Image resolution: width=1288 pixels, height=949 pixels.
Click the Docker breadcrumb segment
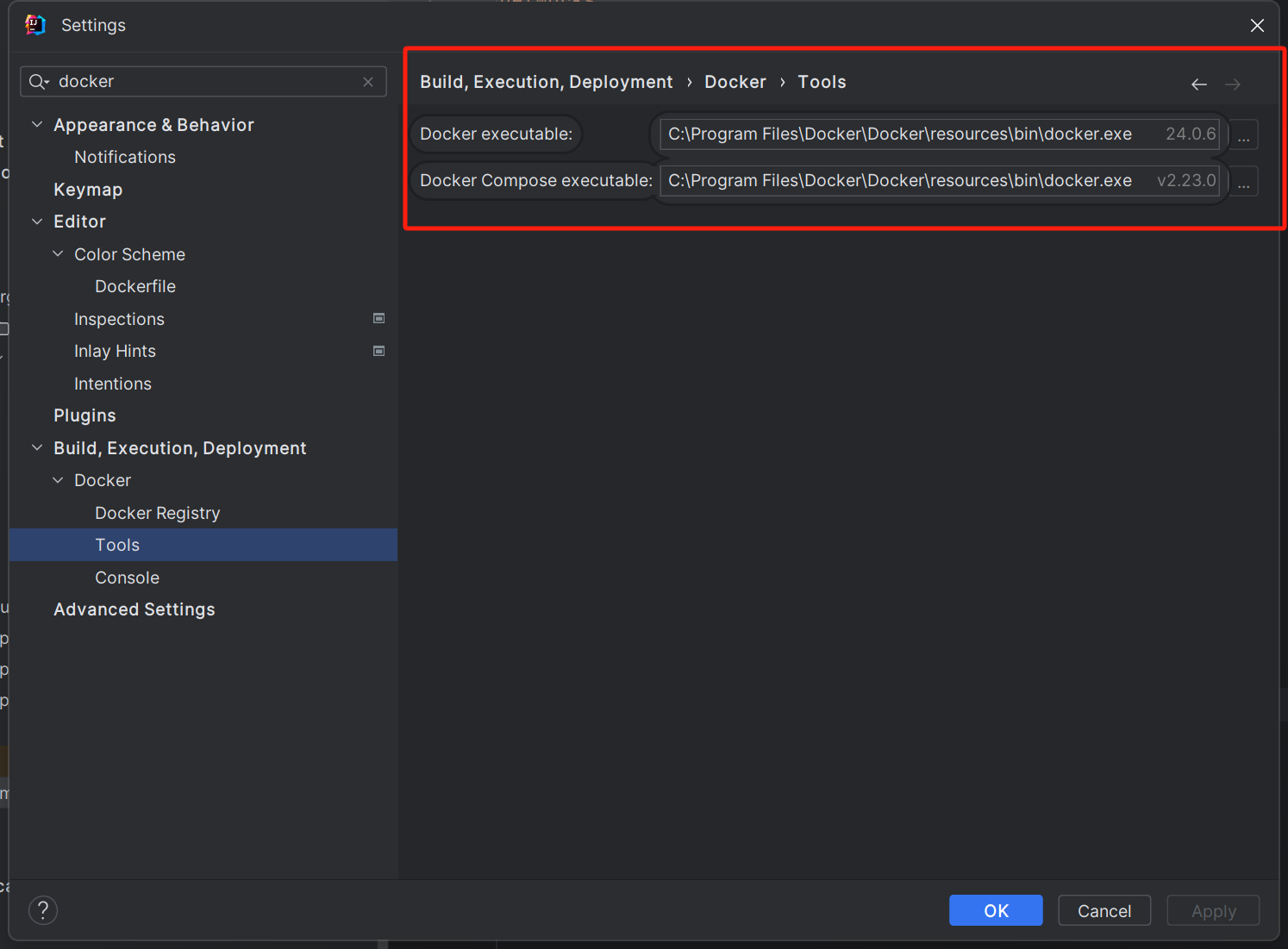(x=735, y=82)
